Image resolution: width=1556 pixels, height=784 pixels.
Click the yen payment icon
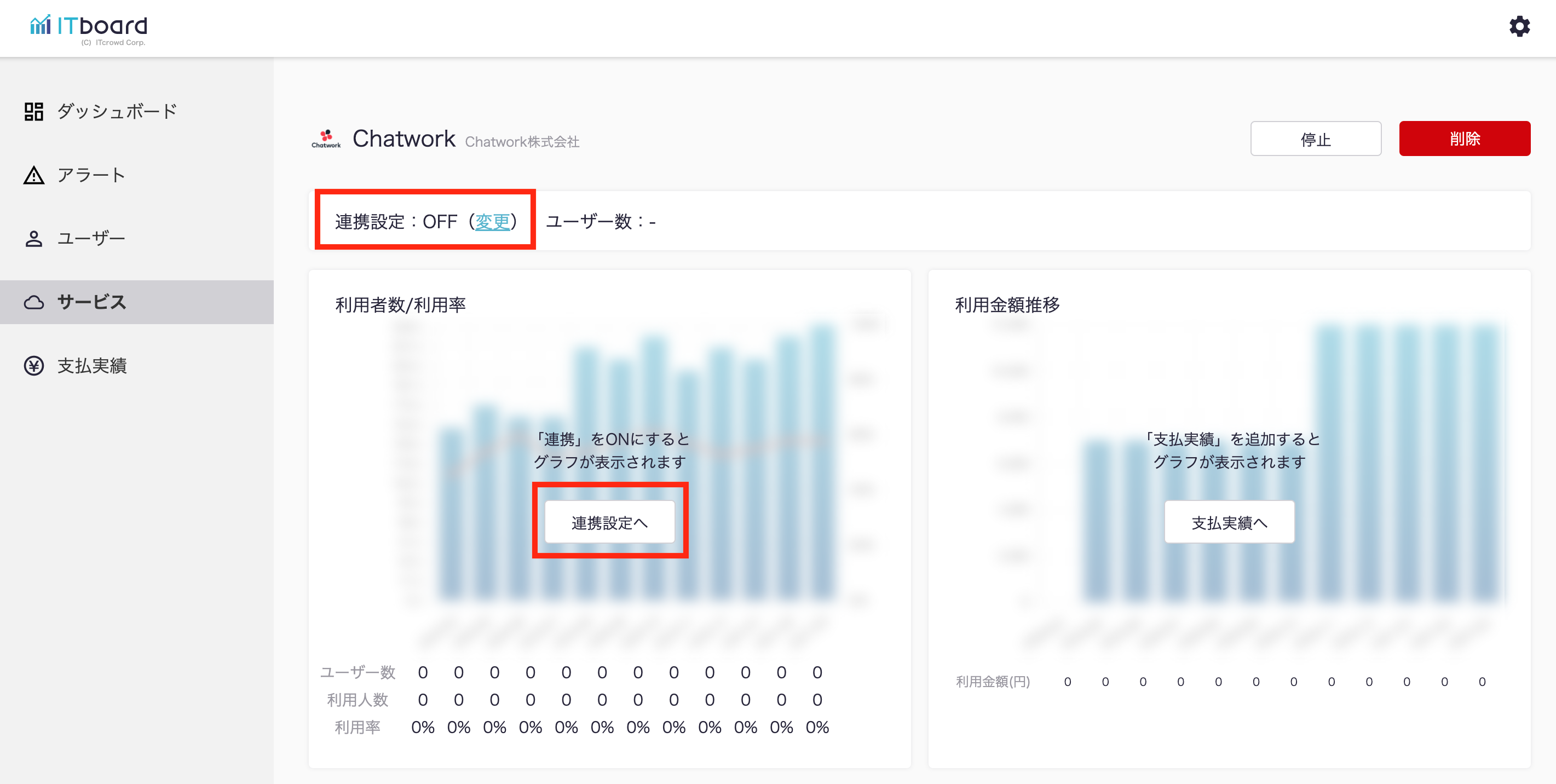coord(34,366)
